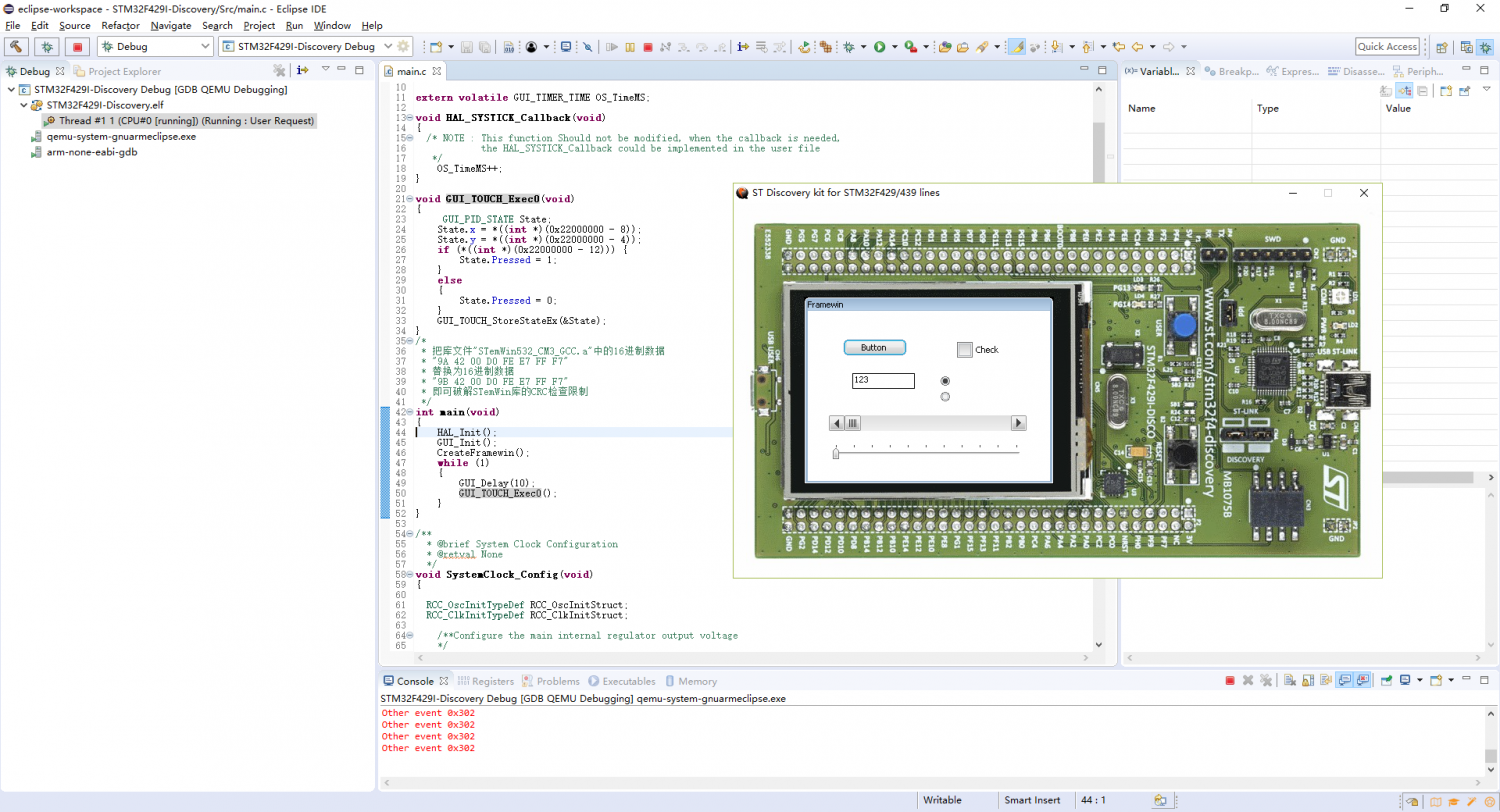1500x812 pixels.
Task: Switch to the Expressions tab
Action: tap(1293, 71)
